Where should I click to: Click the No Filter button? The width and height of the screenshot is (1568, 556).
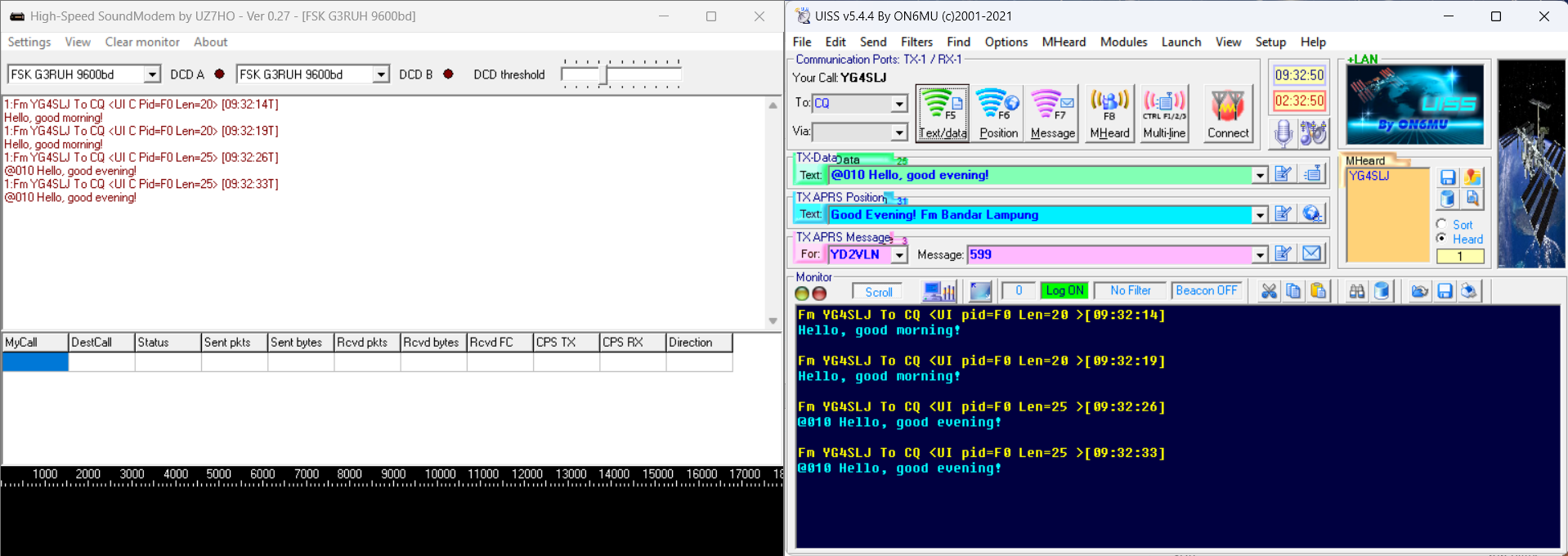coord(1130,291)
